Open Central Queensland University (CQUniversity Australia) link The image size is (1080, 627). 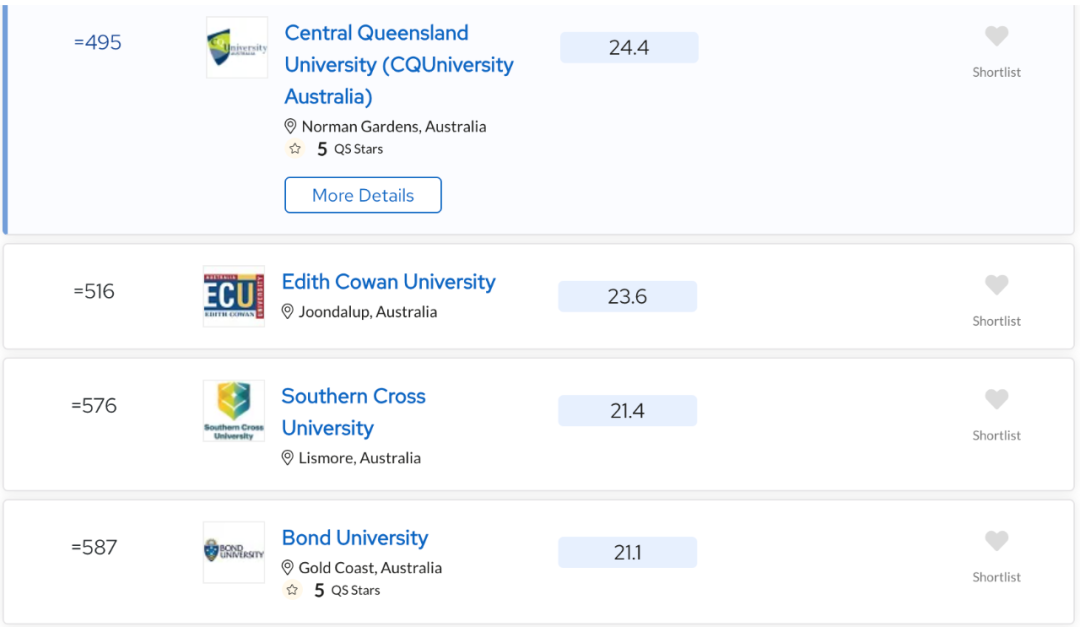click(399, 64)
